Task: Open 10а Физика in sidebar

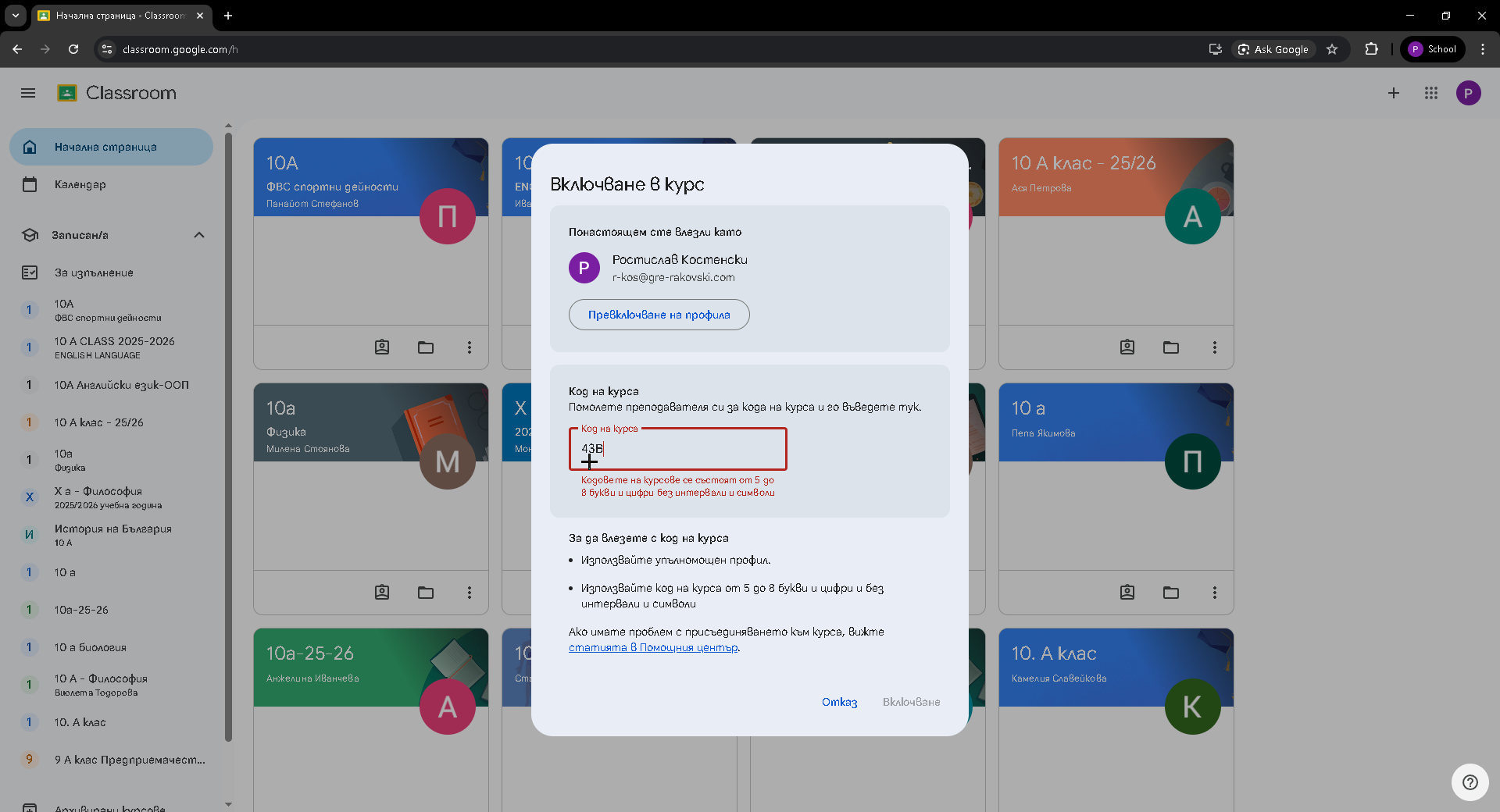Action: (111, 460)
